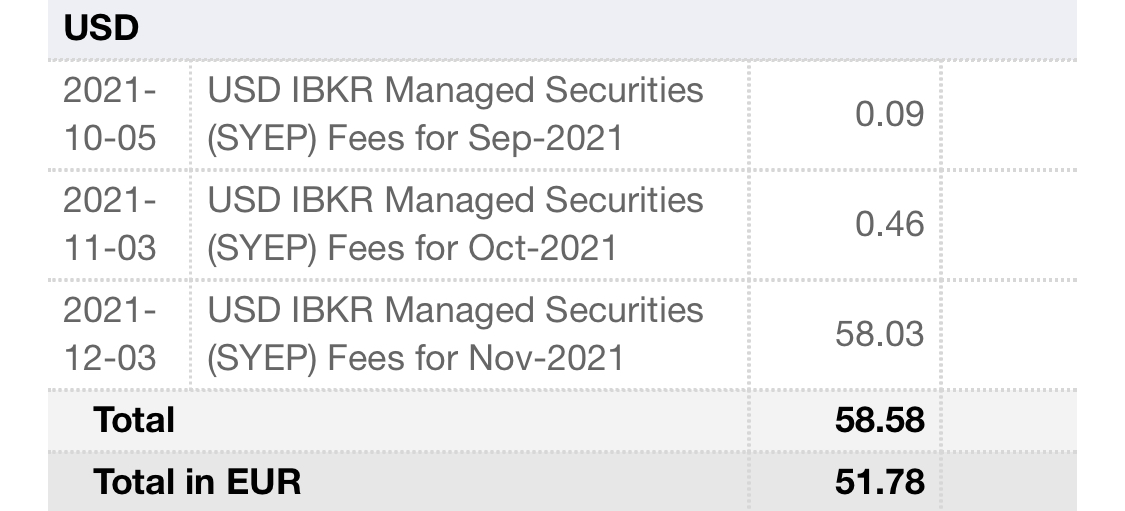The image size is (1125, 511).
Task: Click the 0.09 fee amount
Action: pyautogui.click(x=889, y=114)
